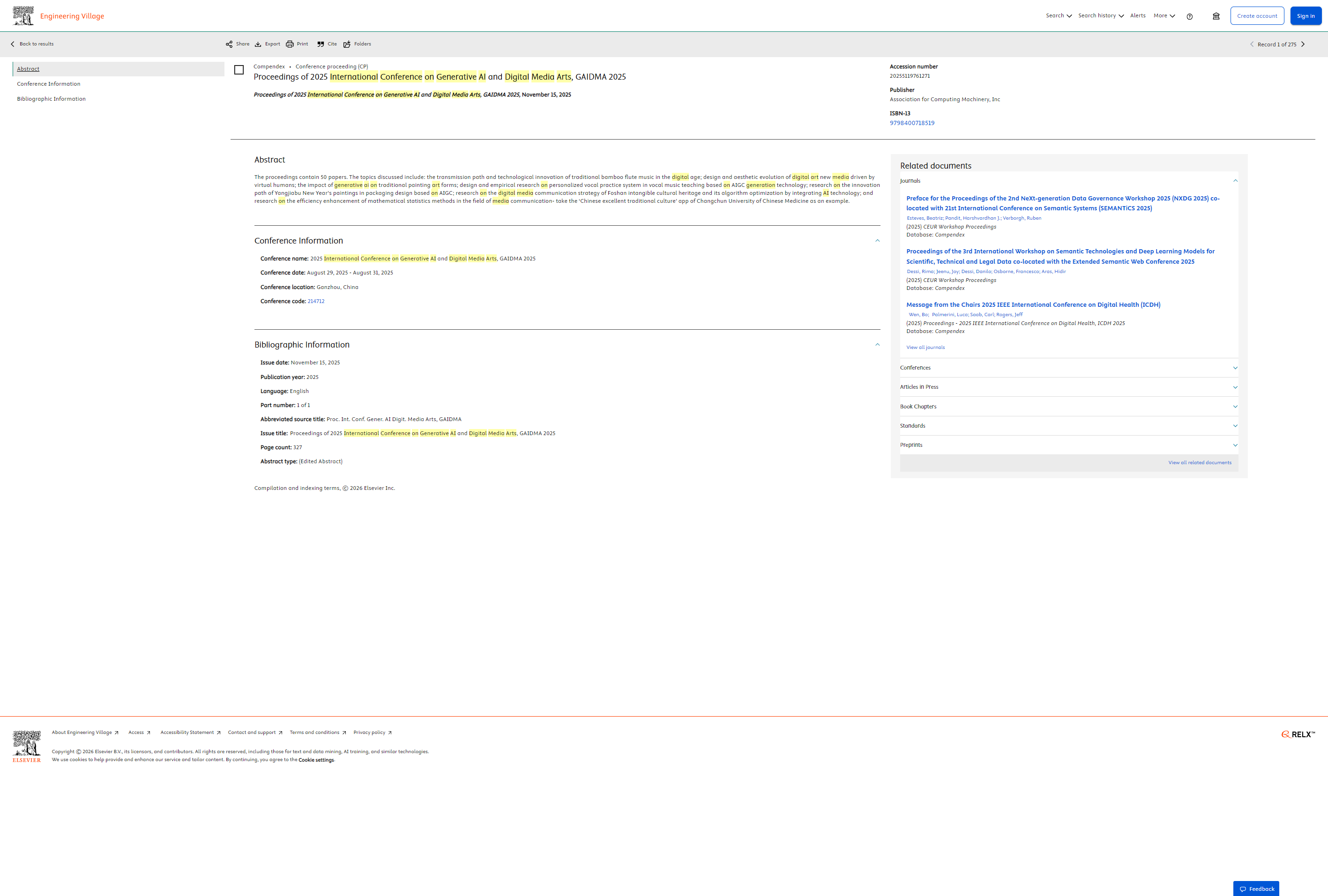Image resolution: width=1328 pixels, height=896 pixels.
Task: Jump to Bibliographic Information in sidebar
Action: click(x=52, y=99)
